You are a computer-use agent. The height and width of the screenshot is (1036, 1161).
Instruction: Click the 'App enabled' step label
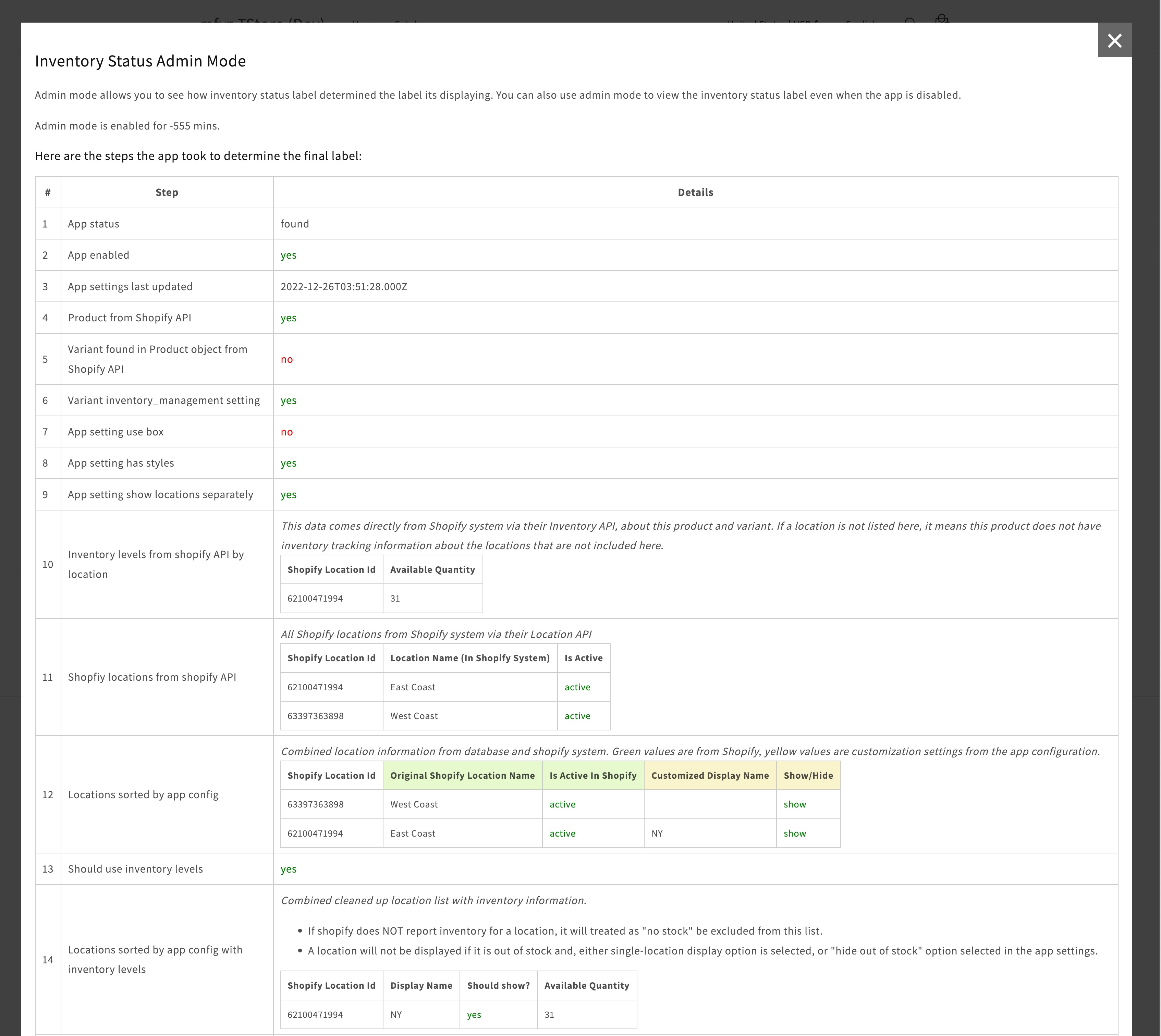tap(98, 255)
